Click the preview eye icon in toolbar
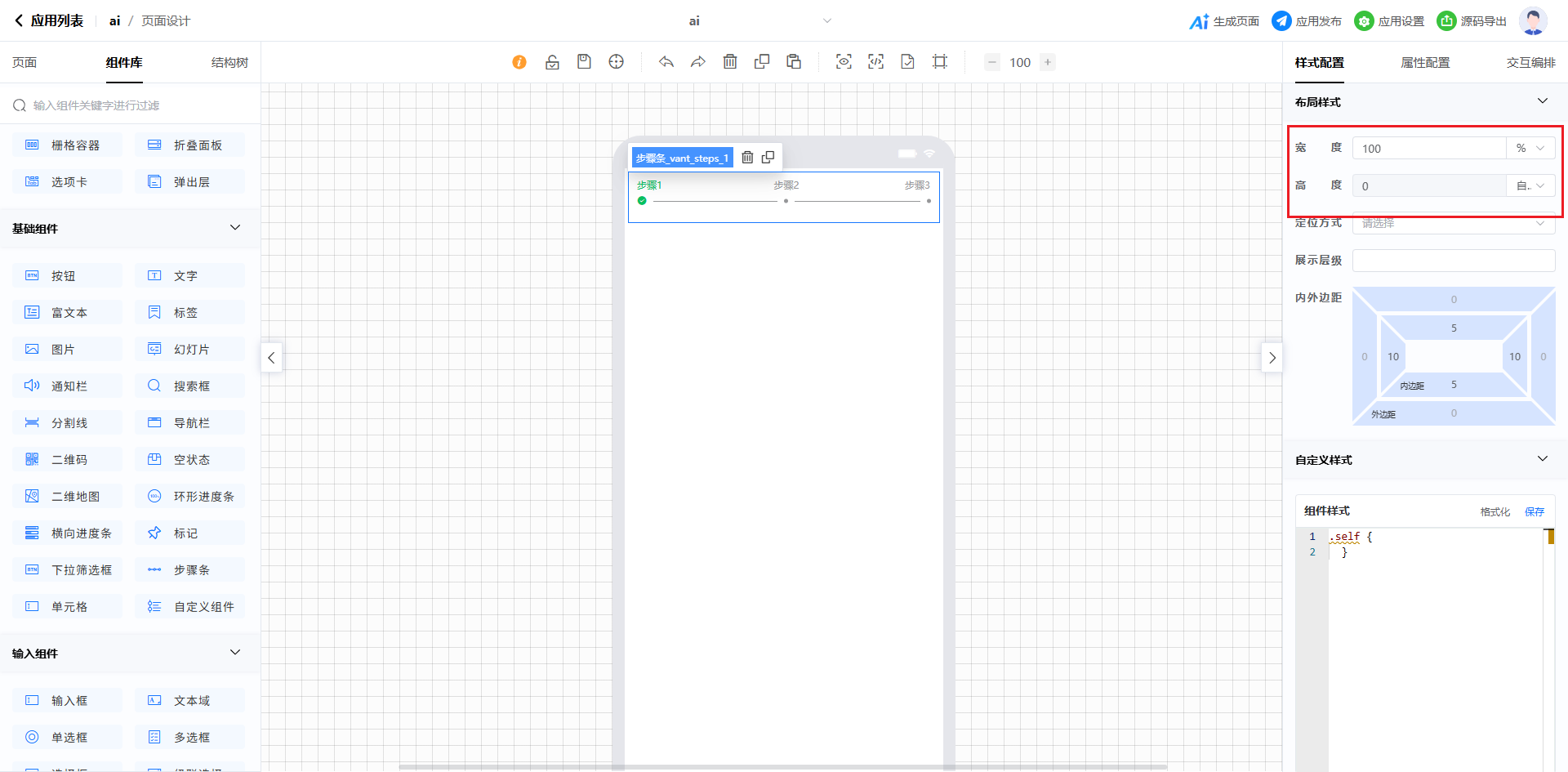 click(x=844, y=62)
